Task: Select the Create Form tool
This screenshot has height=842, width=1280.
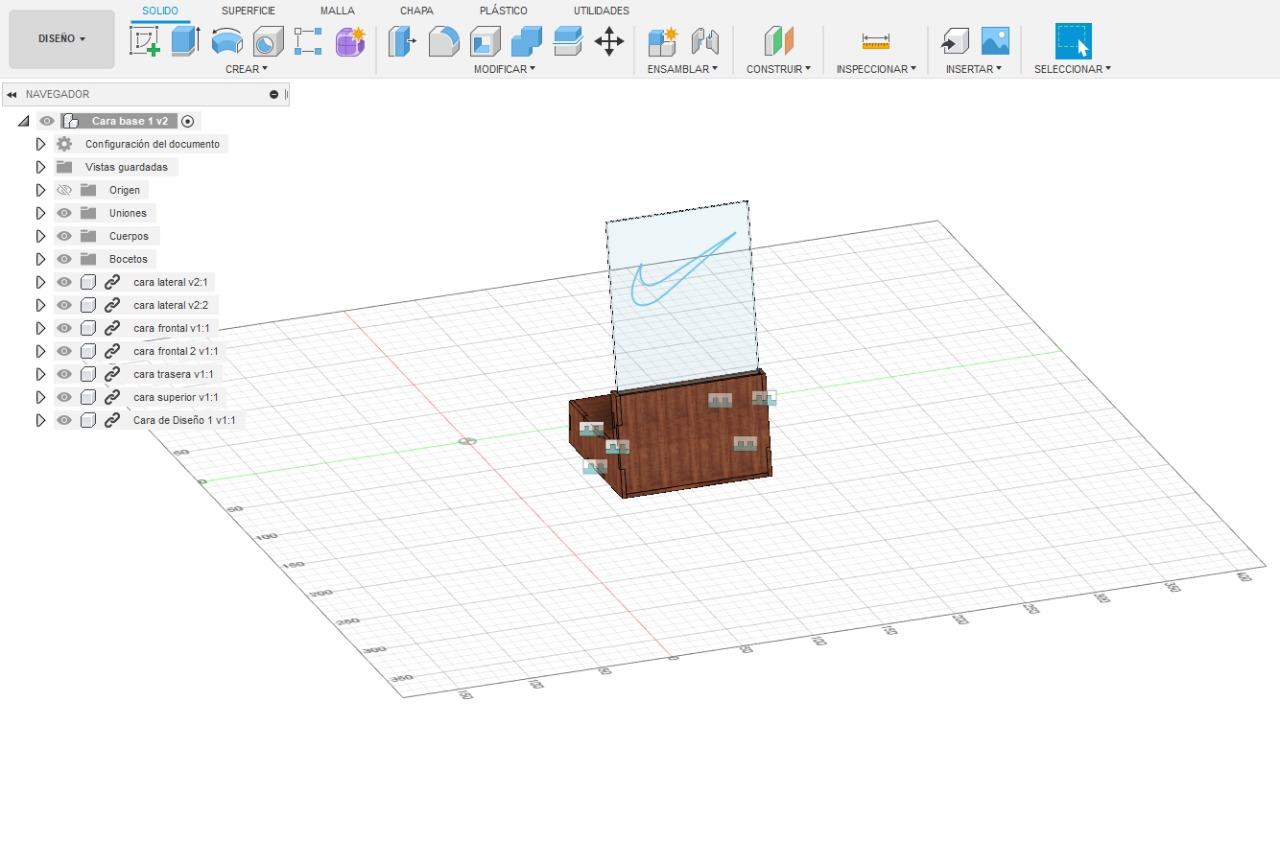Action: point(350,41)
